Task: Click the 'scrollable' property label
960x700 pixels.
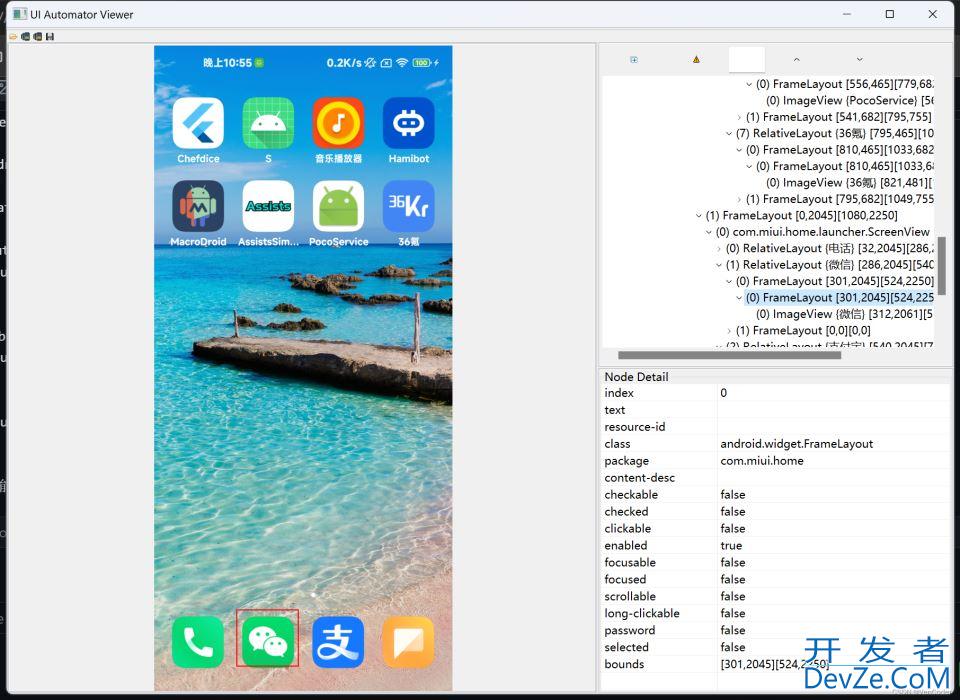Action: point(630,597)
